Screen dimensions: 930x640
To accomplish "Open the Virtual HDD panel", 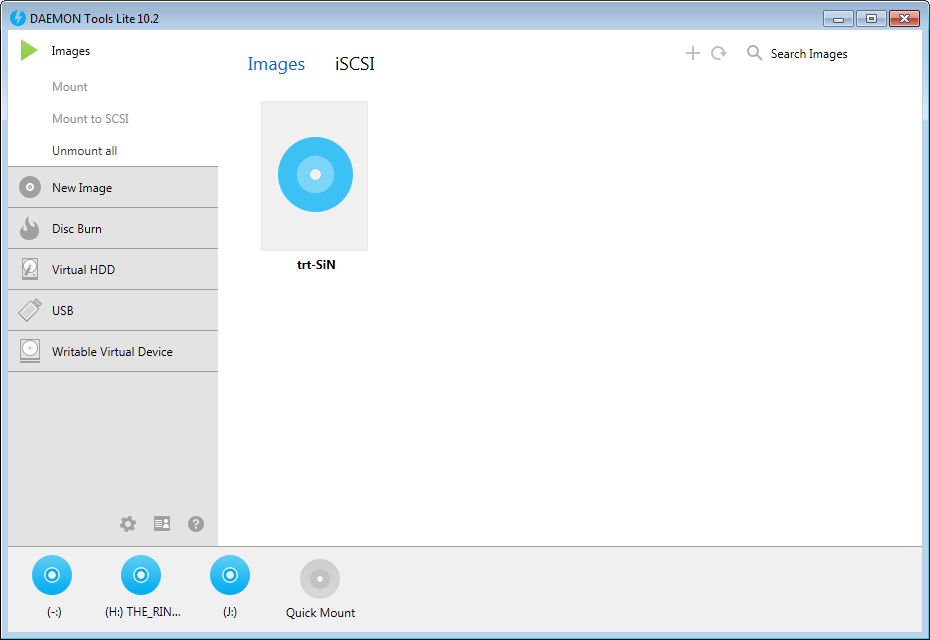I will point(82,269).
